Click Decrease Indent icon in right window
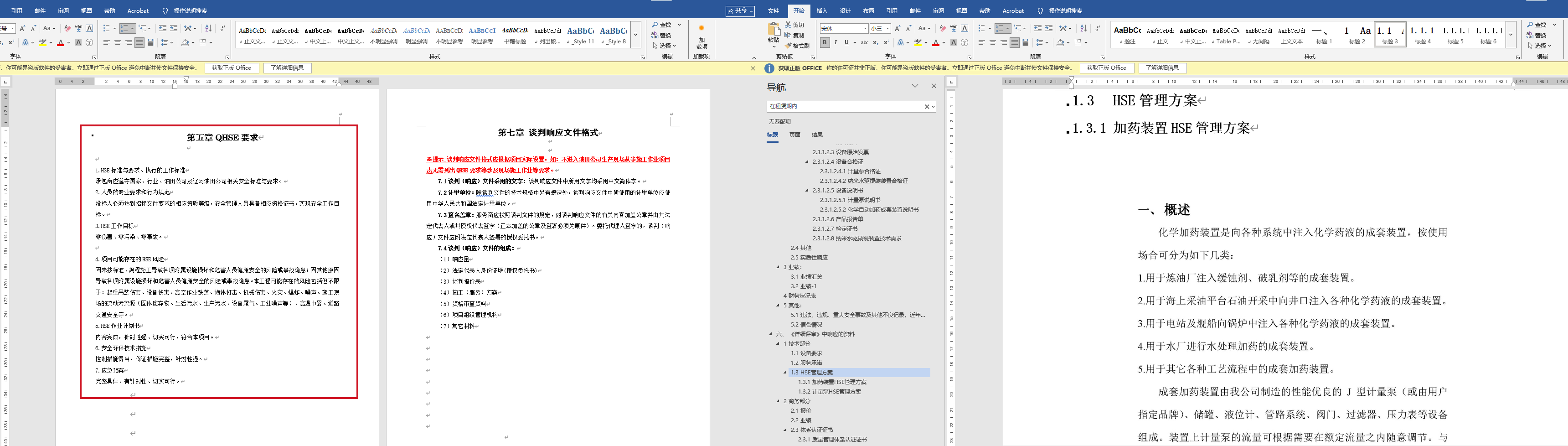The height and width of the screenshot is (446, 1568). (x=1038, y=28)
